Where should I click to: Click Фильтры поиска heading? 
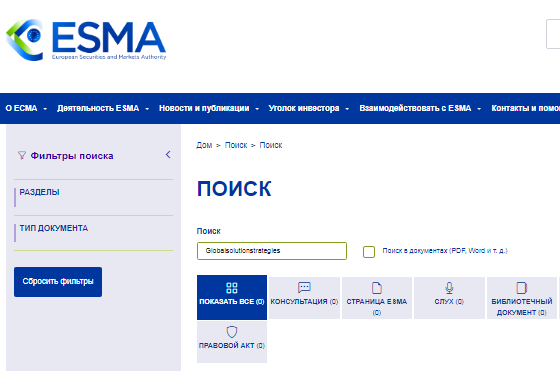(72, 156)
